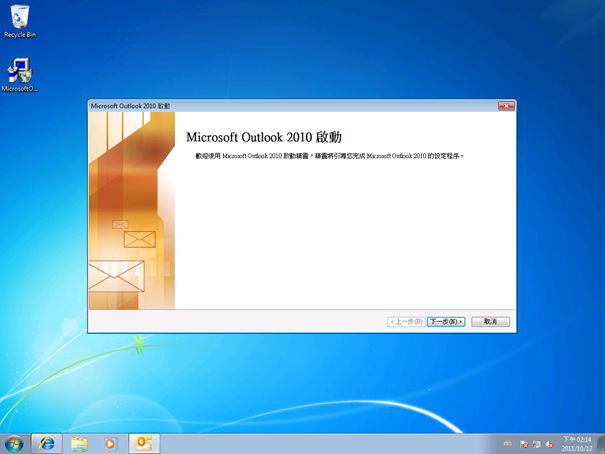Launch Internet Explorer from the taskbar
605x454 pixels.
coord(47,444)
